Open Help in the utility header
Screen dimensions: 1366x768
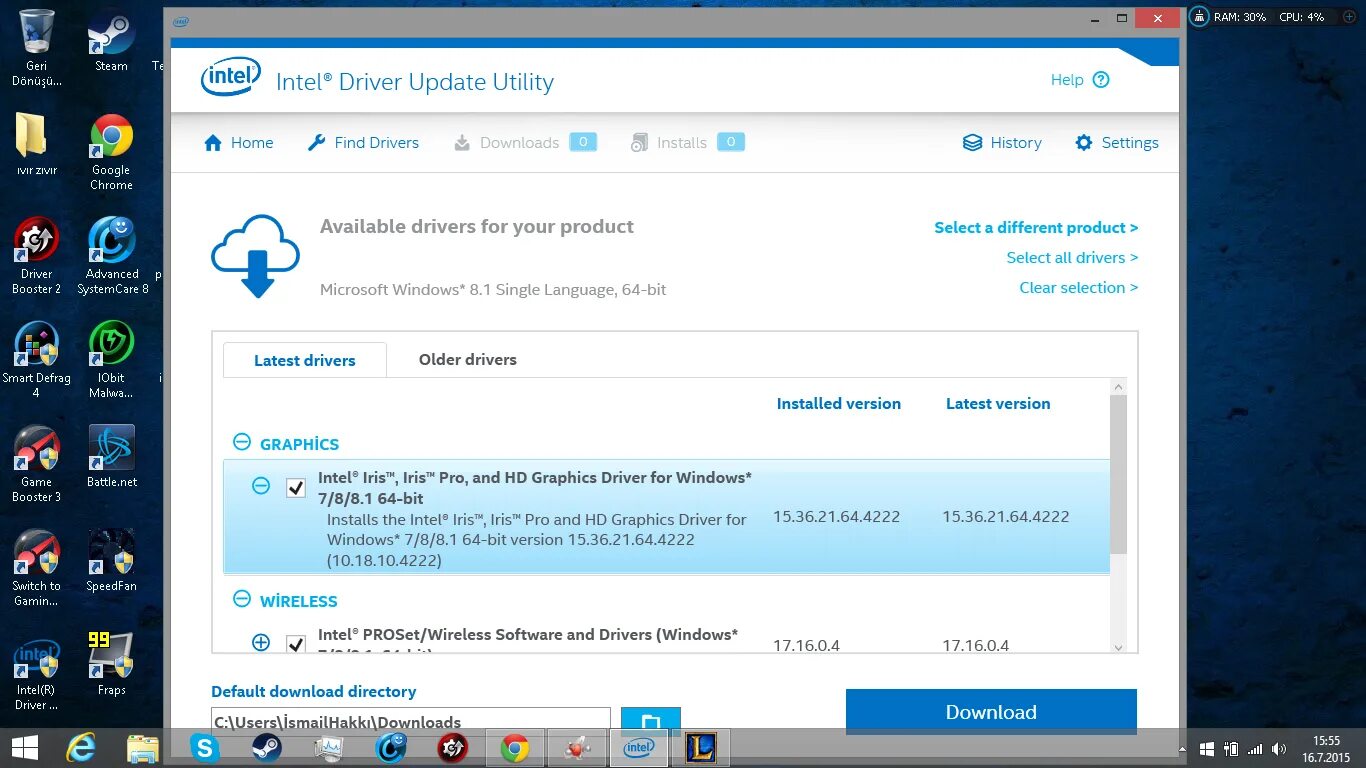pos(1080,80)
